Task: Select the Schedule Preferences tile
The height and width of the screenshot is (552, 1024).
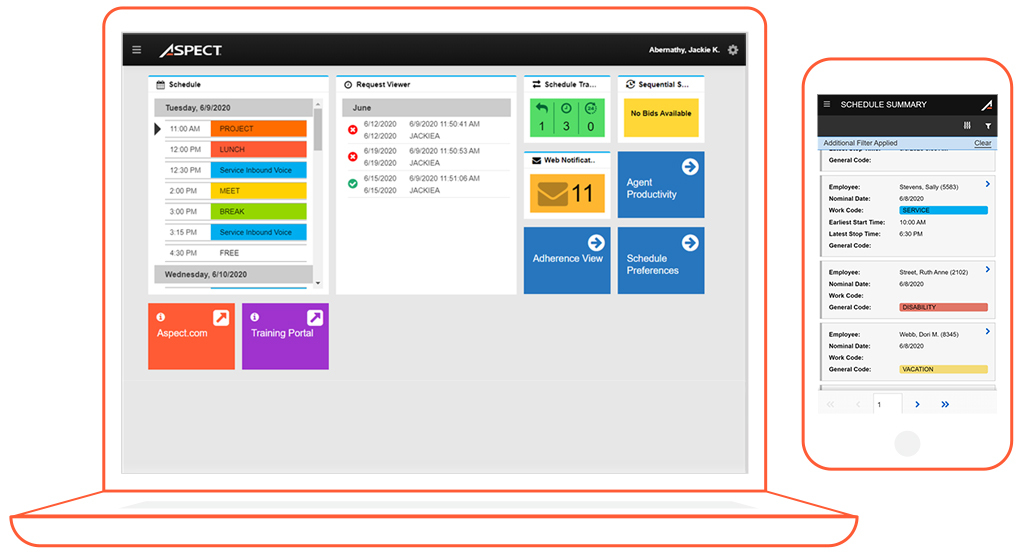Action: 661,260
